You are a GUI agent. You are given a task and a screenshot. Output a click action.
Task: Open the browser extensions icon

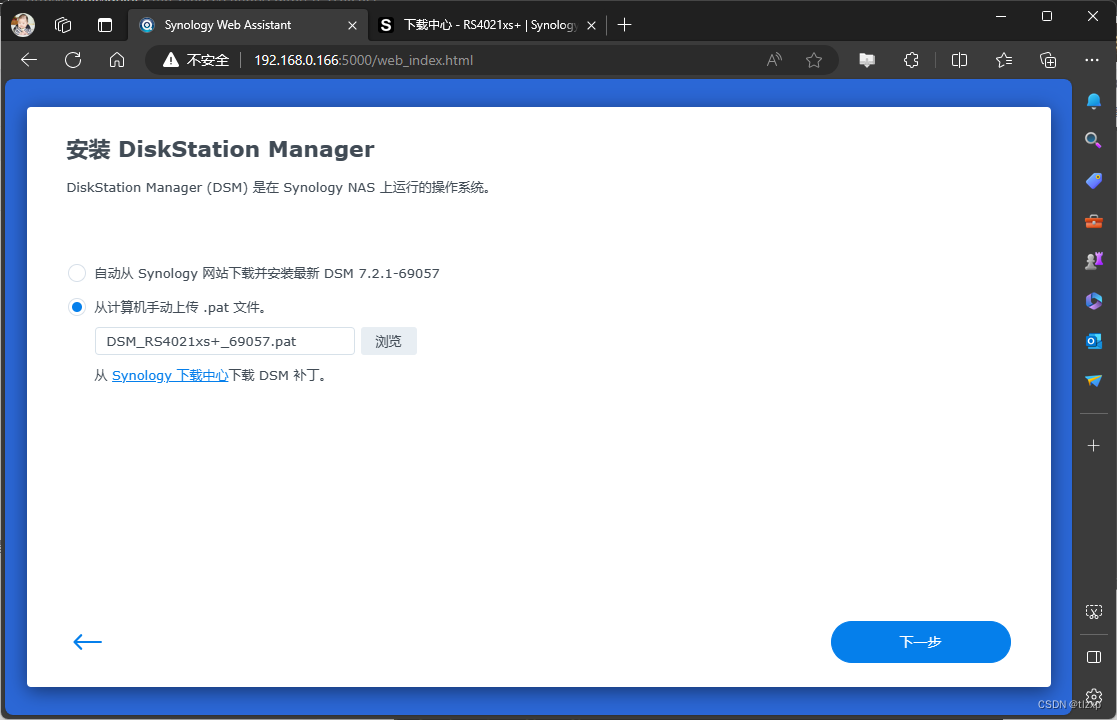pyautogui.click(x=911, y=60)
